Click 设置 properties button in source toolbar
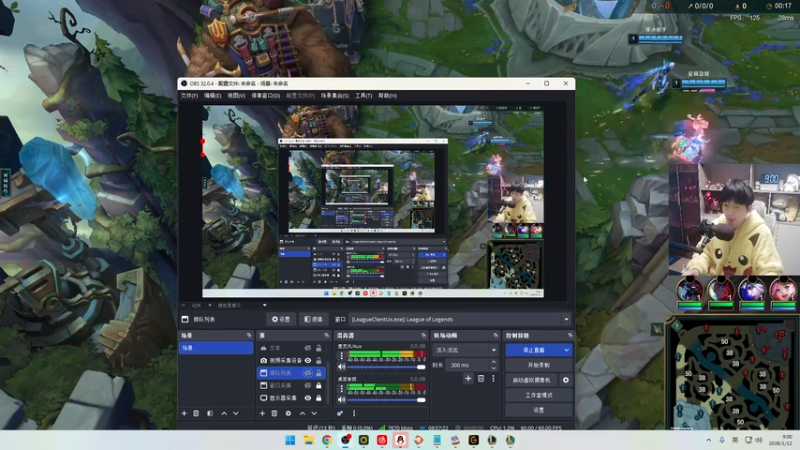 pos(281,319)
